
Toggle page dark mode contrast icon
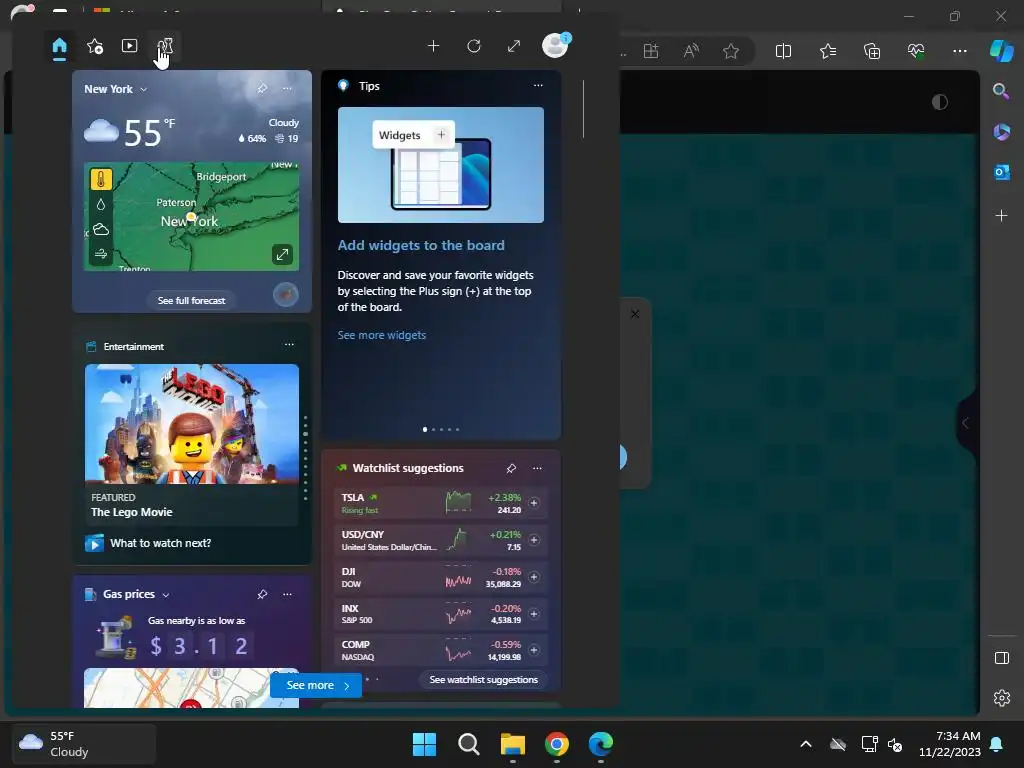coord(940,102)
